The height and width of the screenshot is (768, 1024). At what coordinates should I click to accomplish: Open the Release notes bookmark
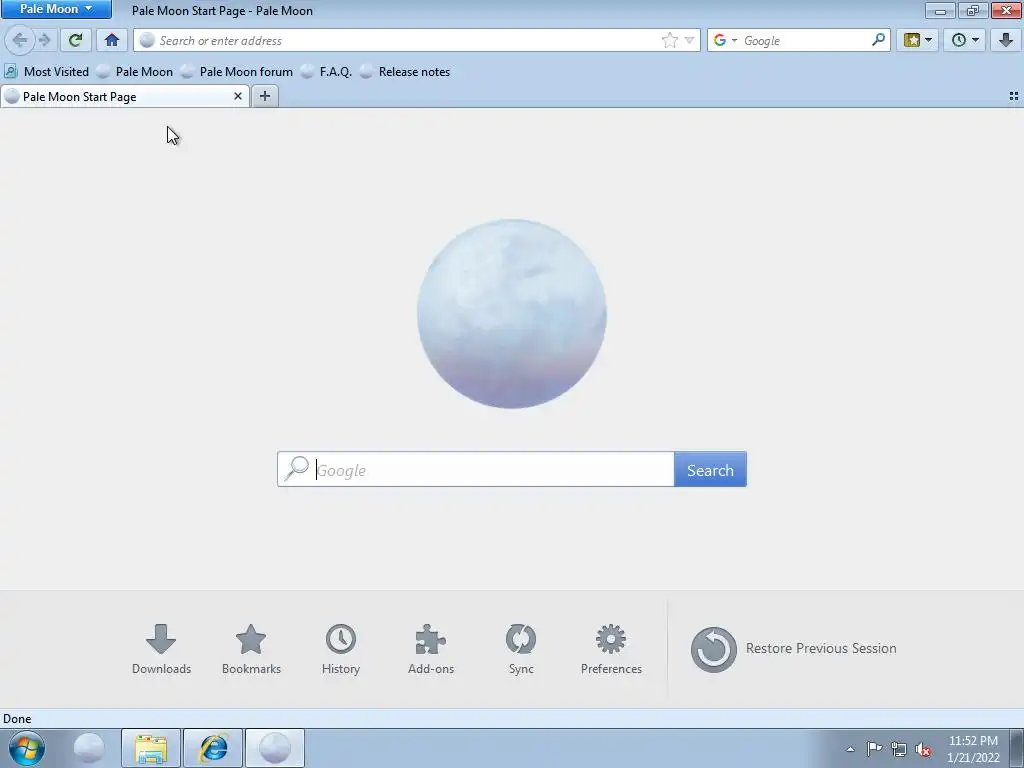pyautogui.click(x=406, y=72)
